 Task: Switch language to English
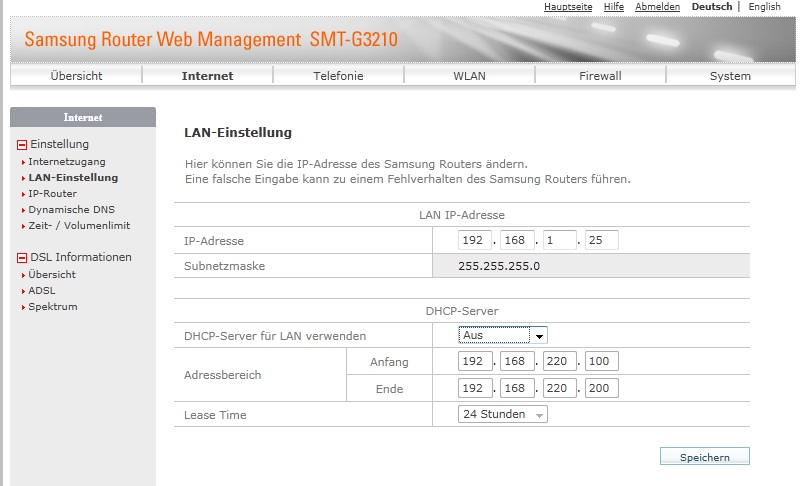(x=765, y=7)
